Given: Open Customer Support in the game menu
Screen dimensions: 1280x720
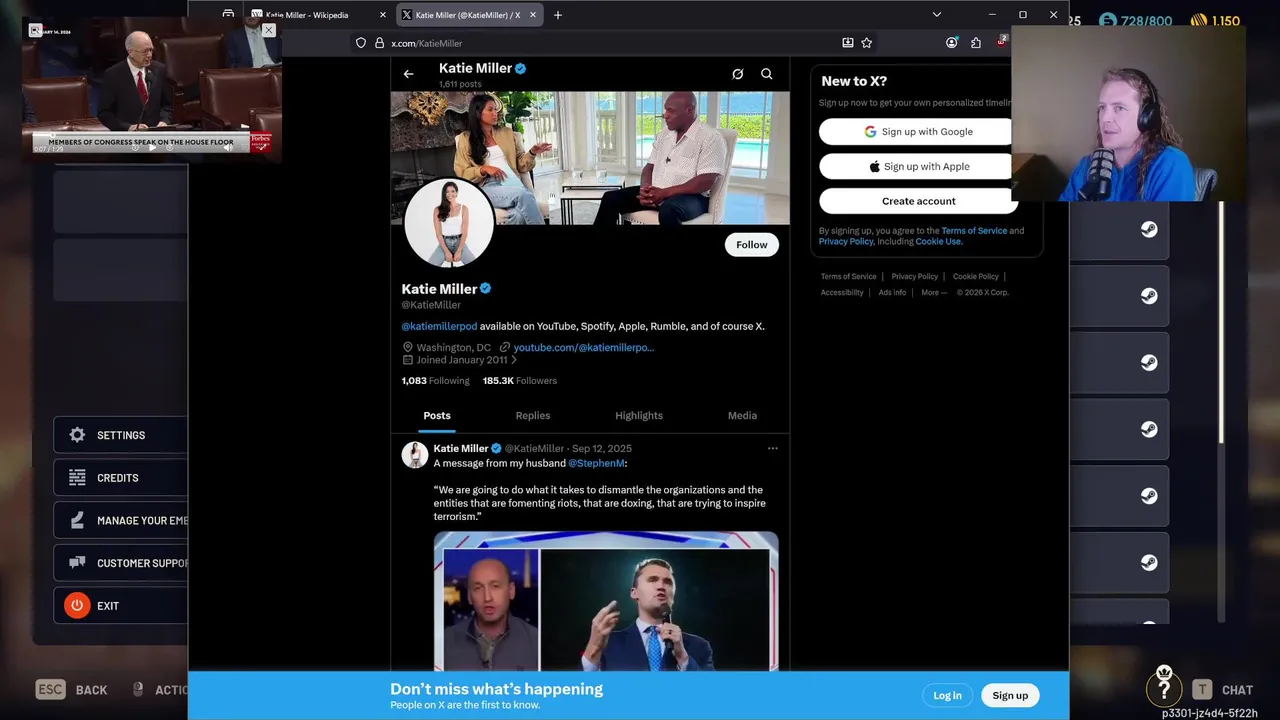Looking at the screenshot, I should click(121, 563).
